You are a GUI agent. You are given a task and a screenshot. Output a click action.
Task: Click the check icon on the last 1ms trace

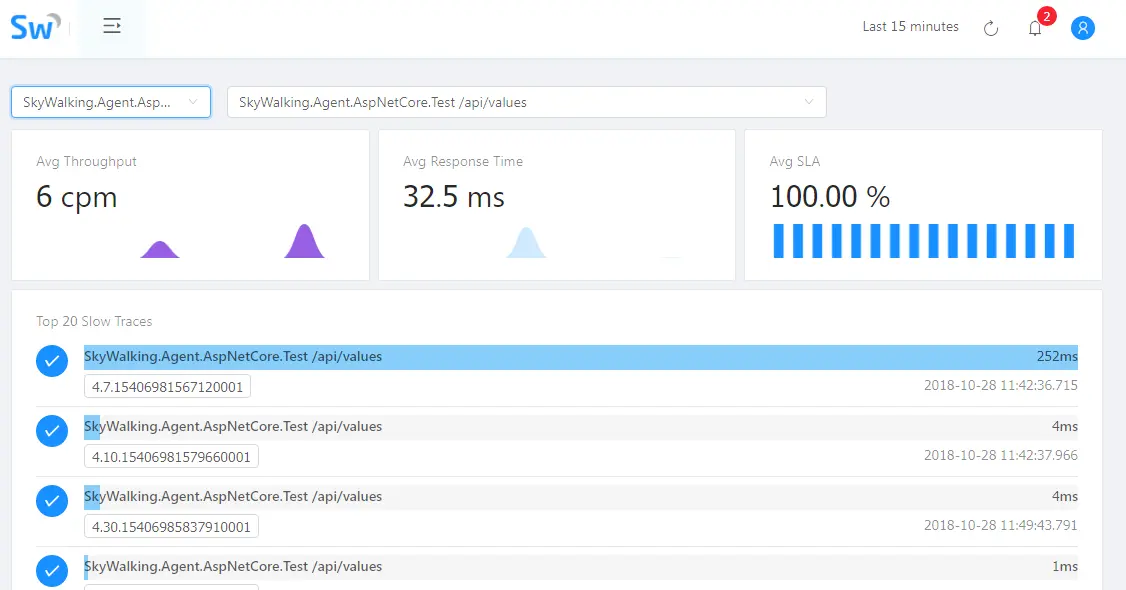51,571
